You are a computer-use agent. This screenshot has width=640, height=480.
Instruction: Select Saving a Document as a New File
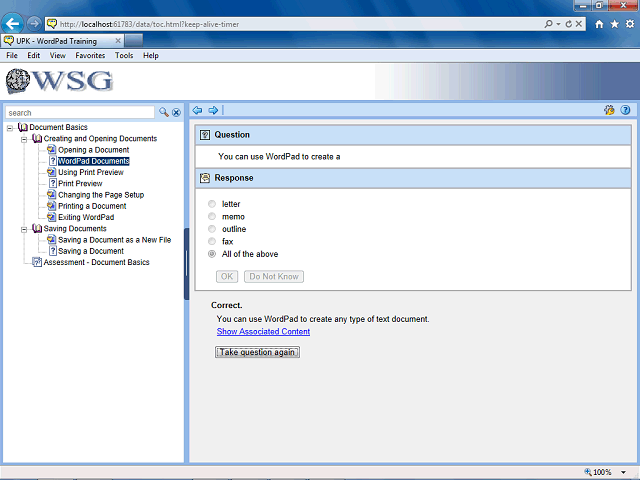pos(114,240)
